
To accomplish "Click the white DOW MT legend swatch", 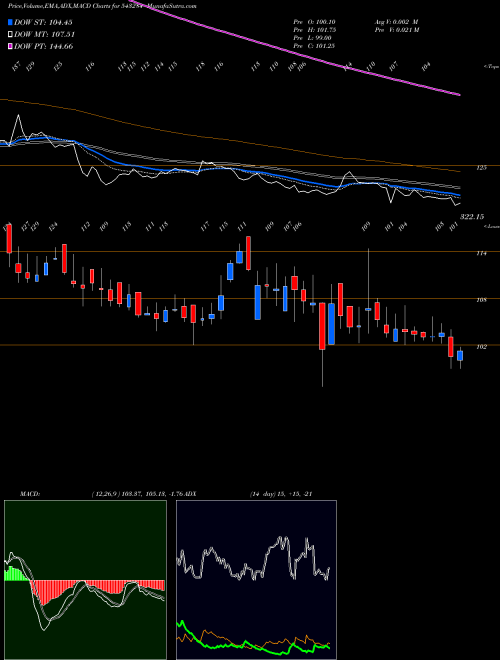I will click(11, 35).
